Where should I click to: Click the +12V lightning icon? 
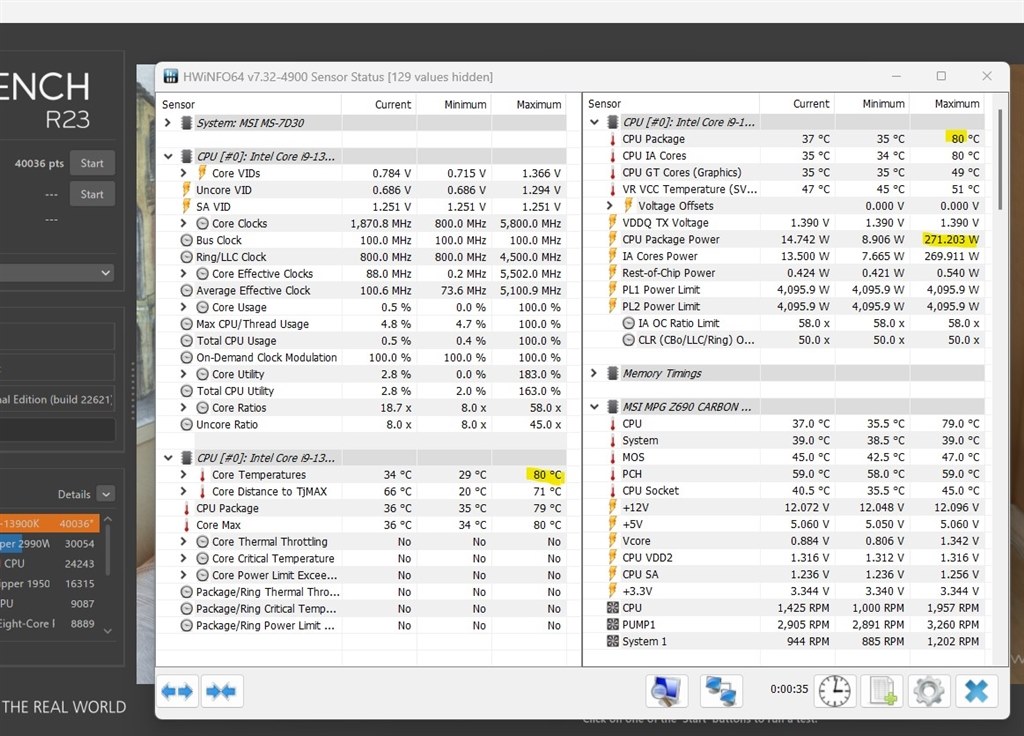[x=613, y=507]
